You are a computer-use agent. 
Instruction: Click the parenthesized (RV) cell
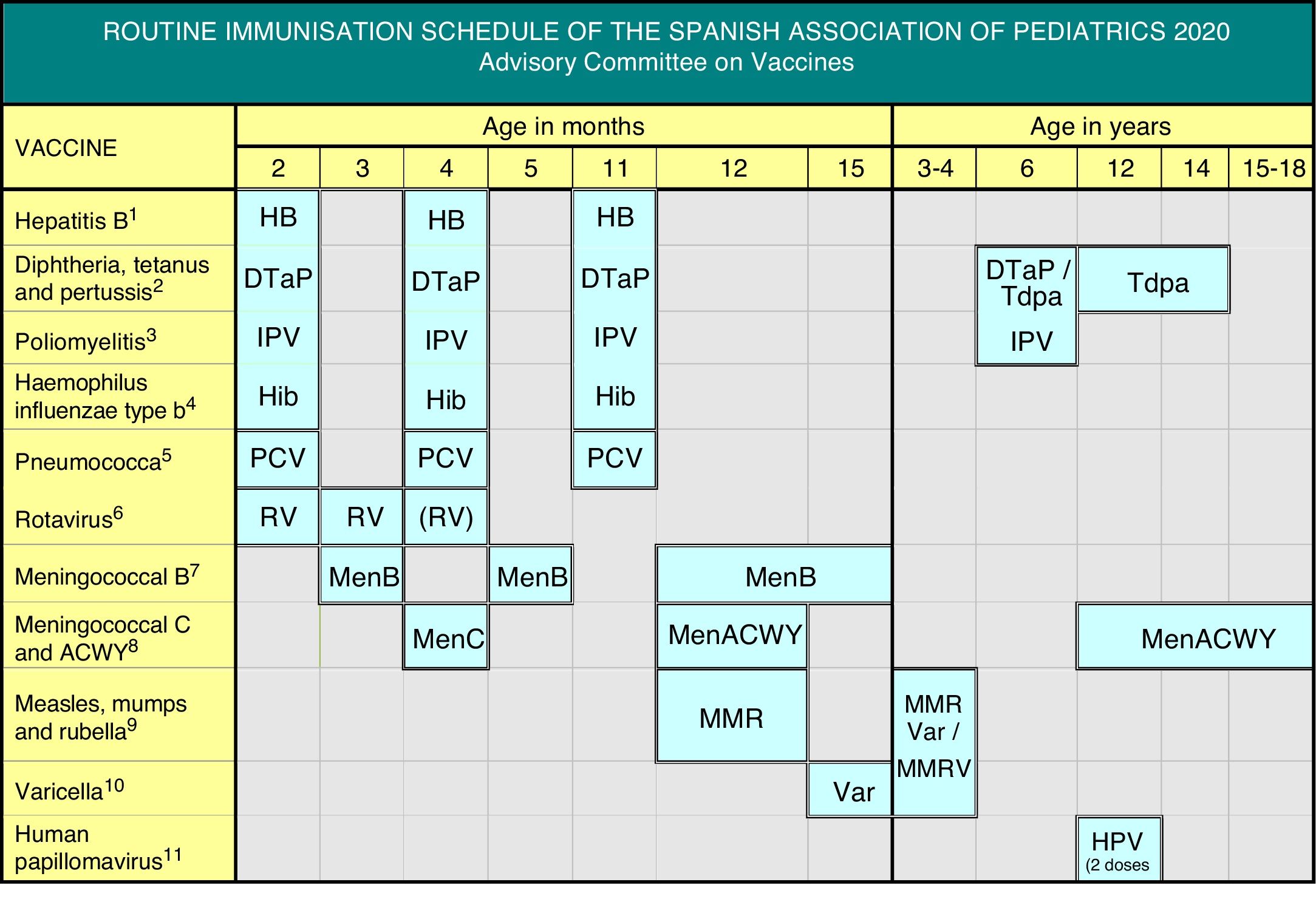tap(446, 517)
